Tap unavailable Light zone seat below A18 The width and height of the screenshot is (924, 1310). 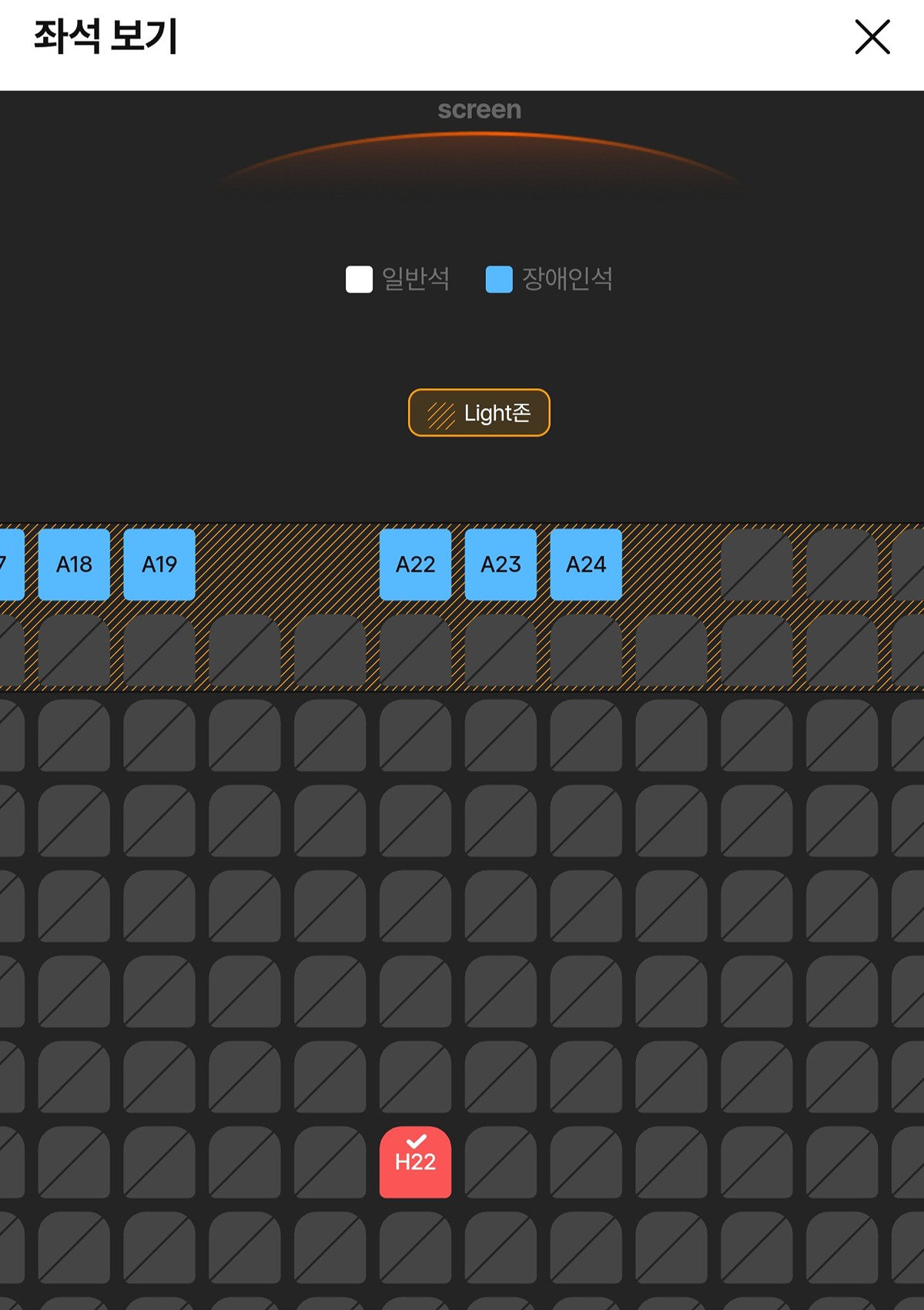(74, 650)
